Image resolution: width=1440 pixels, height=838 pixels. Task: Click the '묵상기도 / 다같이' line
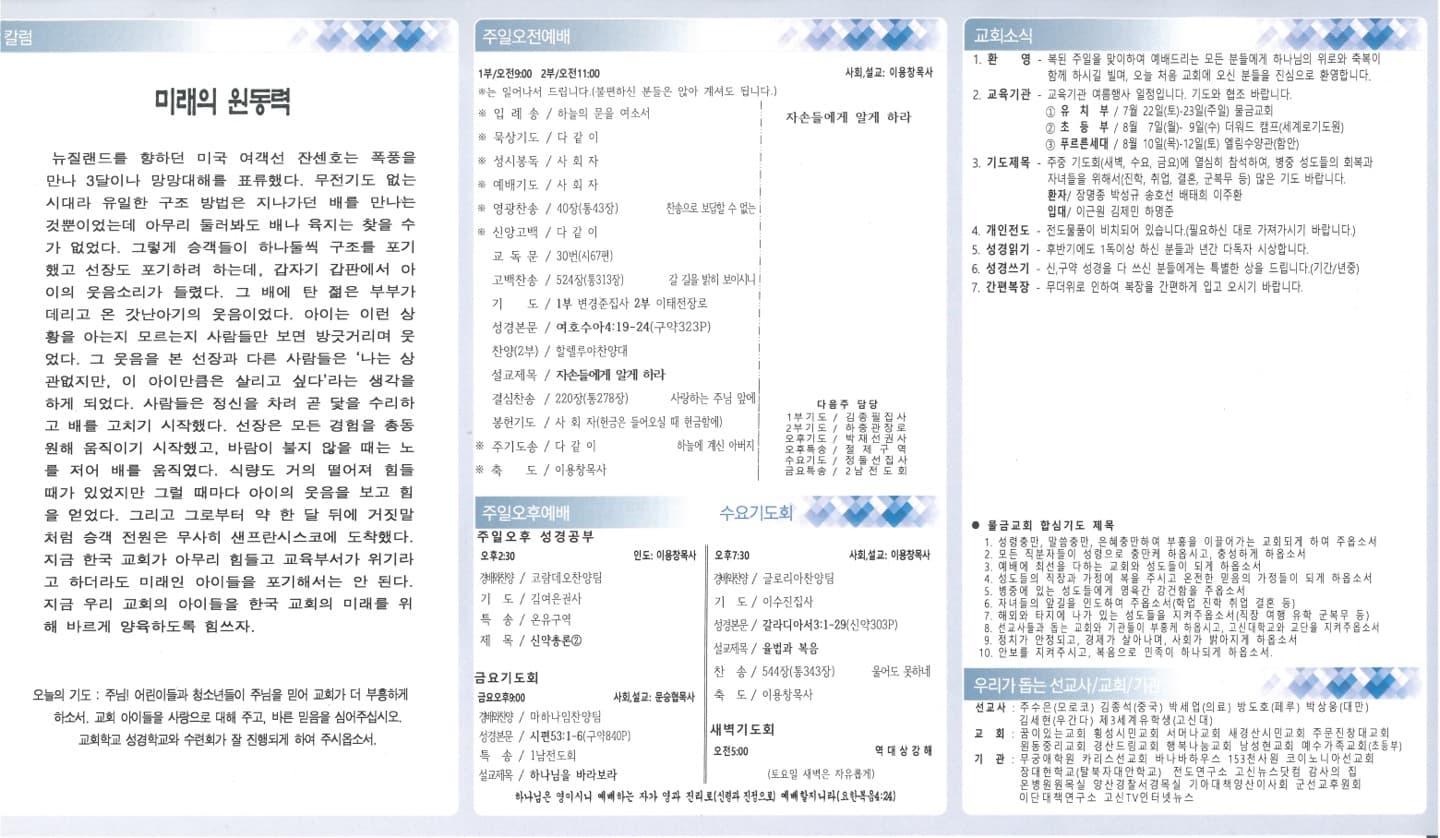pos(537,137)
